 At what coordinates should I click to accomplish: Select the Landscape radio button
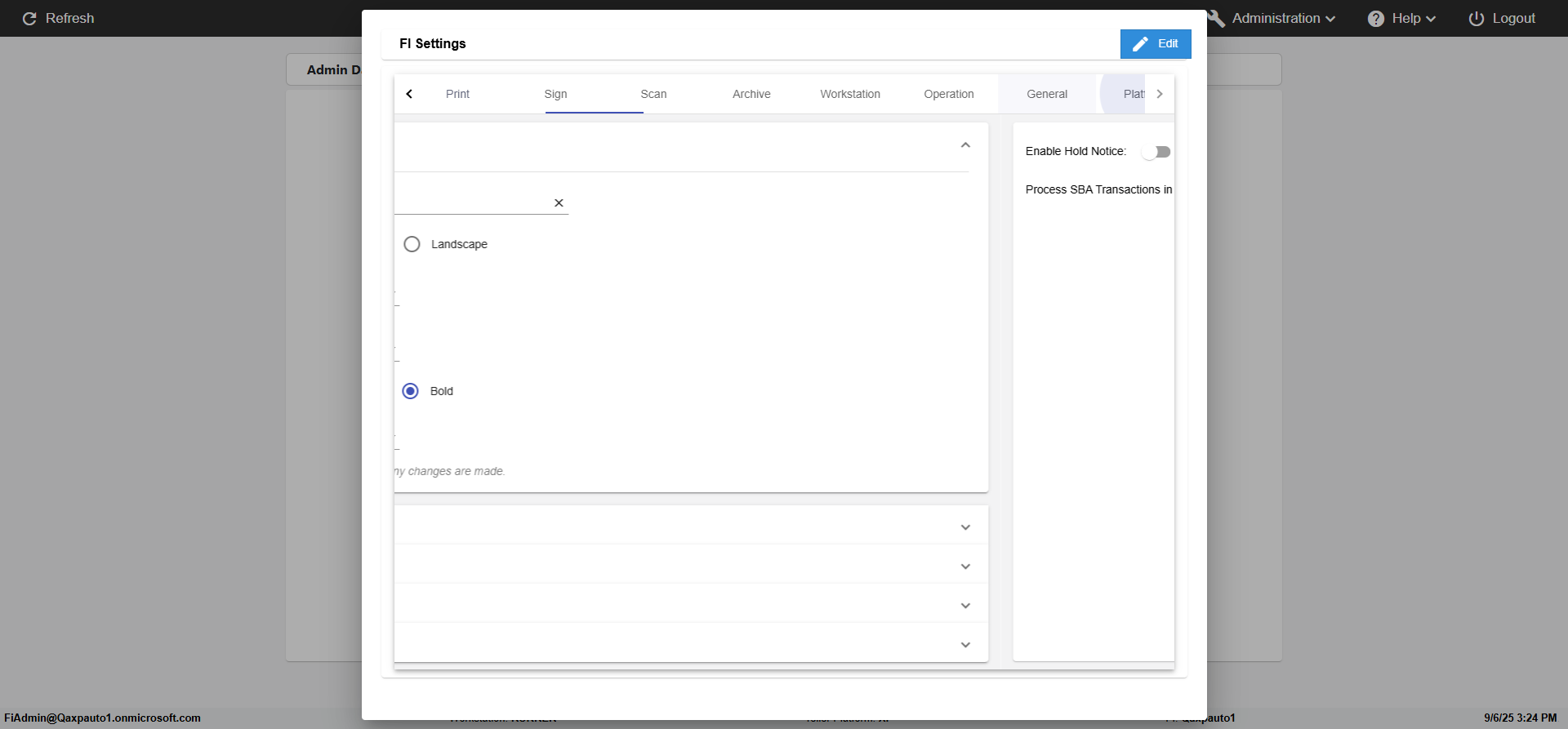pos(412,244)
